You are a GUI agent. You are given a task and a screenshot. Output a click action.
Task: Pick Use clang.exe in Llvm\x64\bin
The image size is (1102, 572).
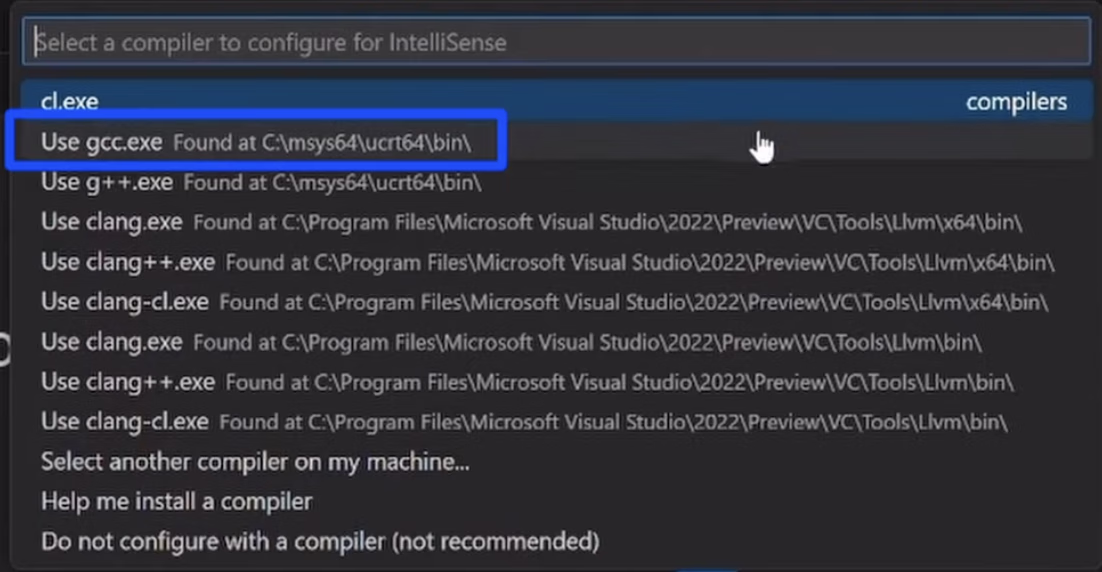(556, 222)
